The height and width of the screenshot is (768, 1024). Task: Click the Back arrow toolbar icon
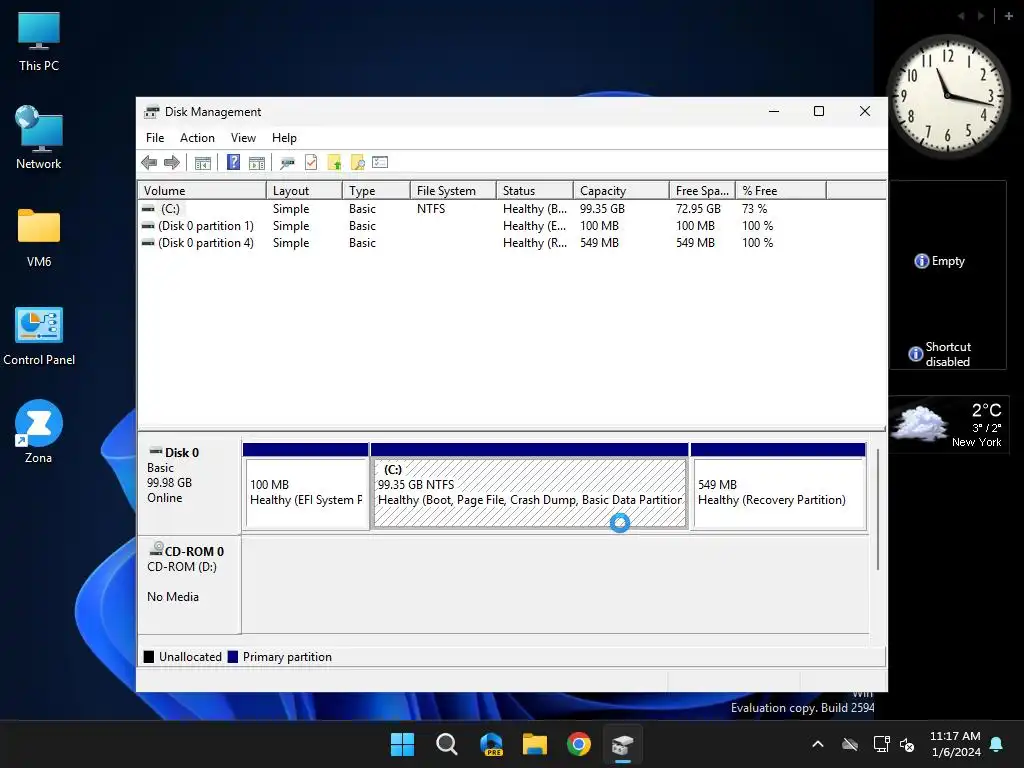click(x=149, y=163)
